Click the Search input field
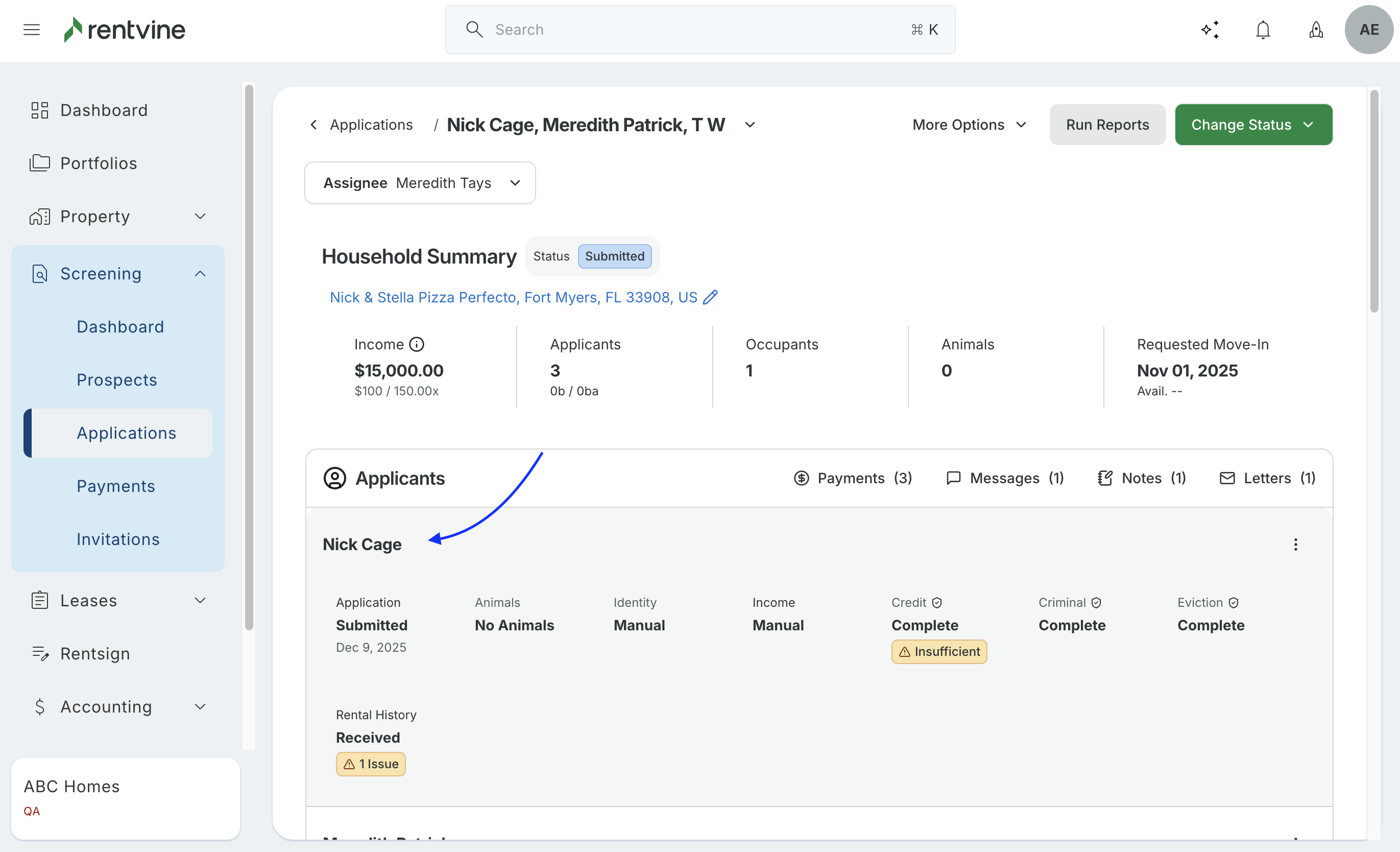The width and height of the screenshot is (1400, 852). (x=699, y=30)
